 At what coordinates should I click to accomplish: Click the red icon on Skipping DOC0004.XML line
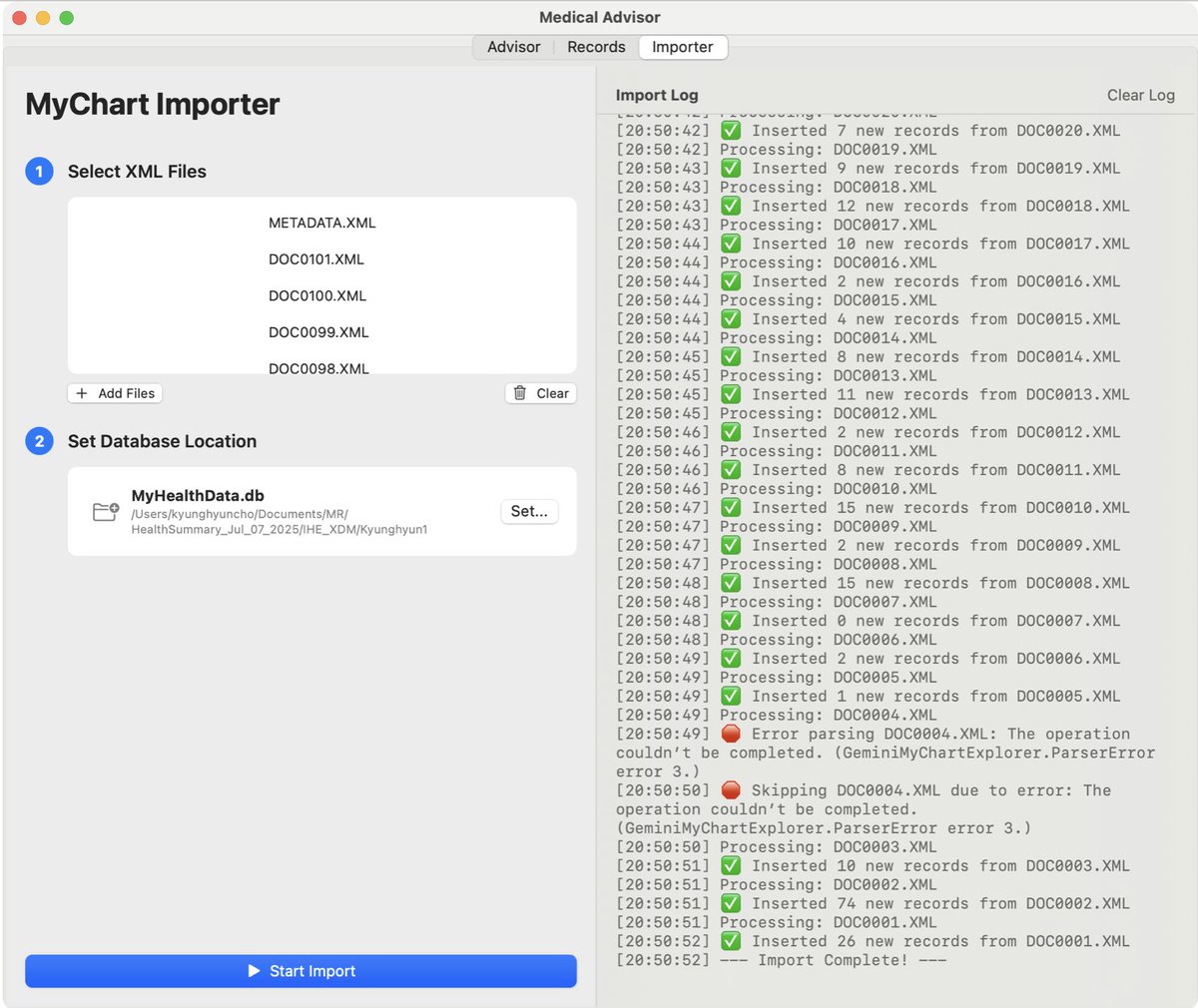point(731,790)
